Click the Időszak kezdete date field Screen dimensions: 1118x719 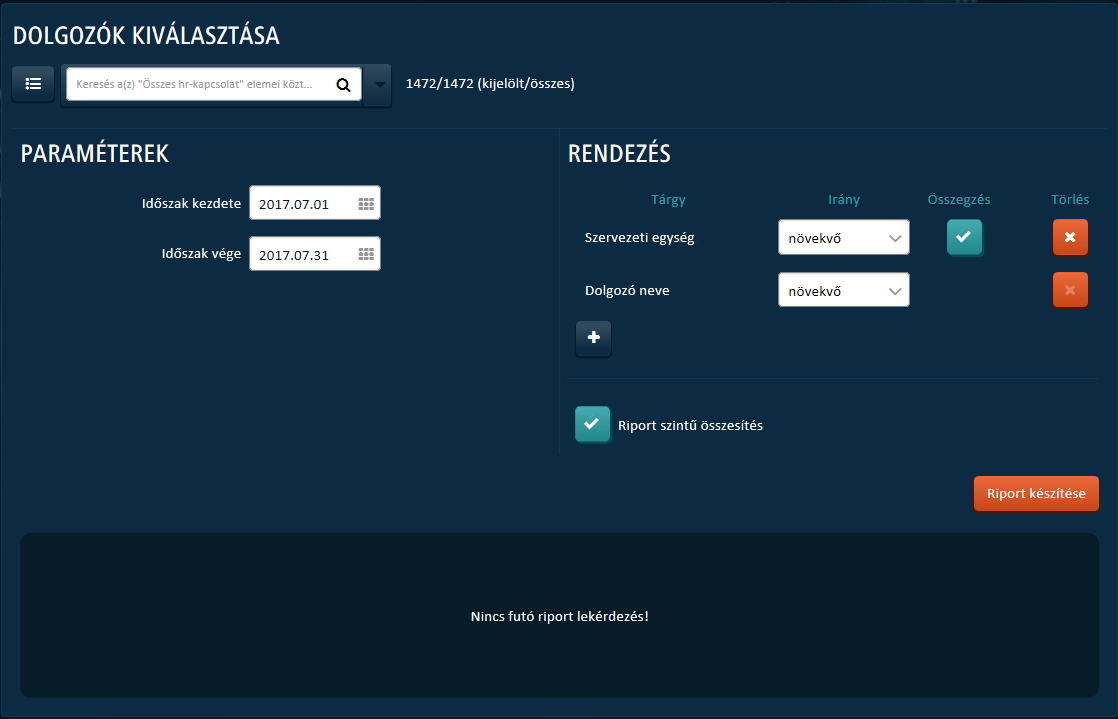(314, 203)
